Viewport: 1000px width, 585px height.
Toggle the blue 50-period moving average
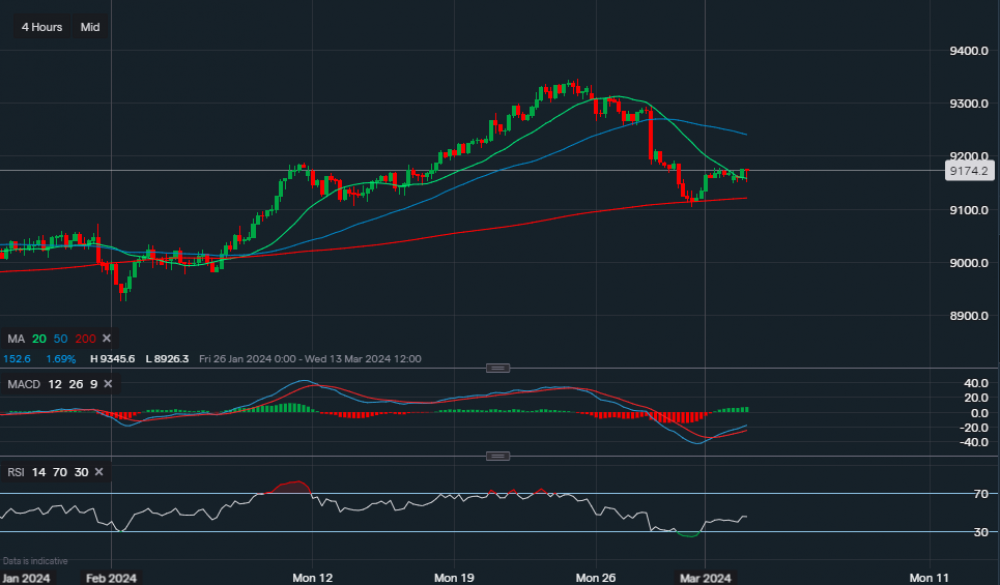pyautogui.click(x=59, y=338)
